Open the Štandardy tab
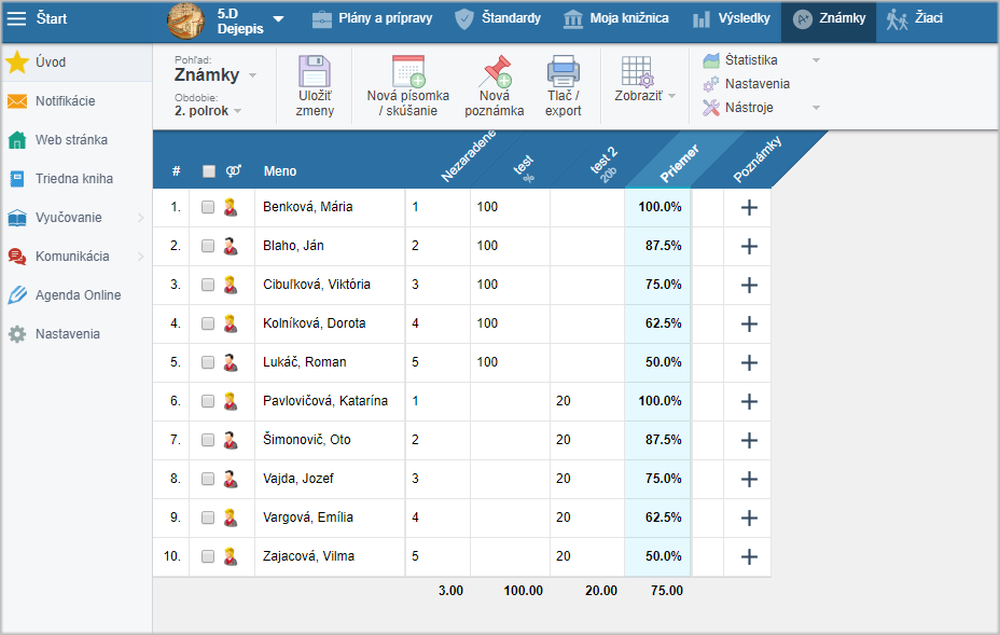The image size is (1000, 635). (497, 18)
